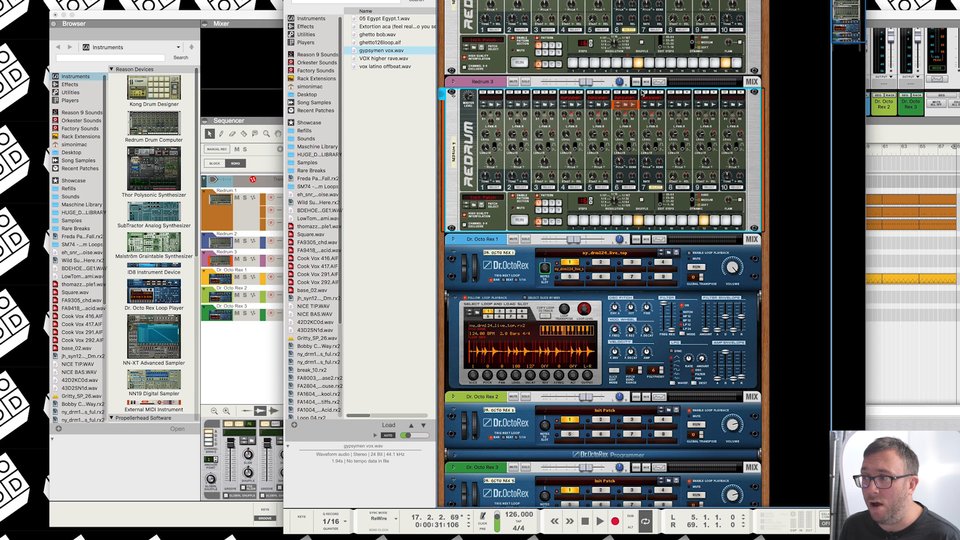Image resolution: width=960 pixels, height=540 pixels.
Task: Switch sequencer to SONG view
Action: point(235,163)
